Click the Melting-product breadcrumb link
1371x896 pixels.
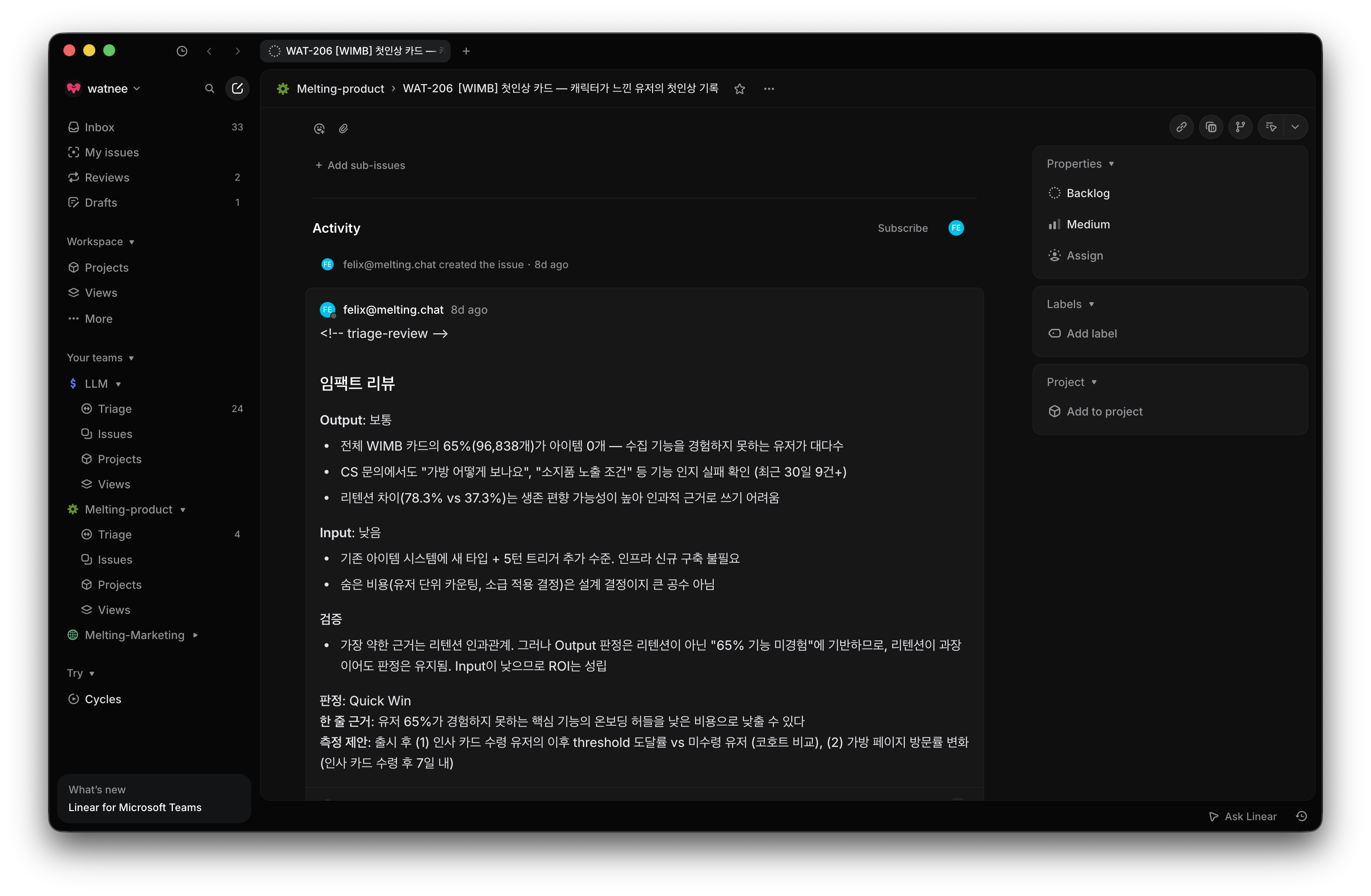pyautogui.click(x=340, y=89)
